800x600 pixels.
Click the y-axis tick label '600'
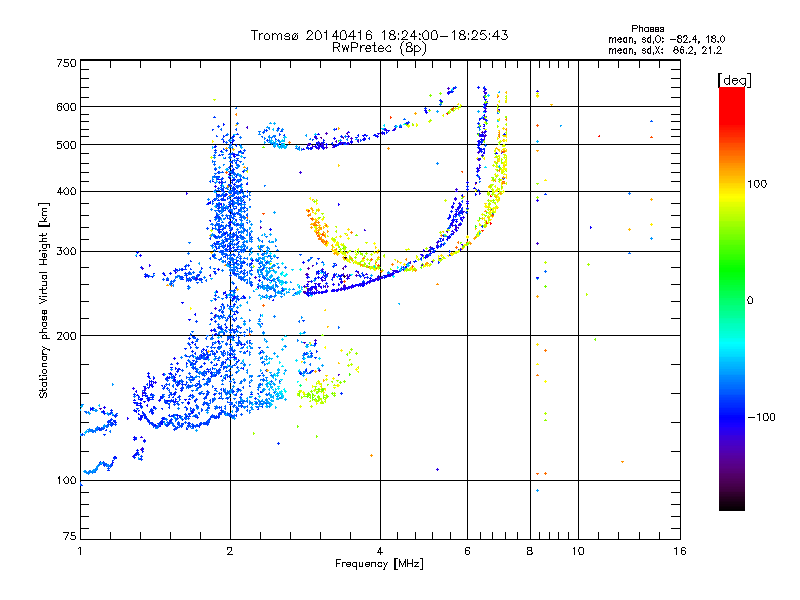click(66, 107)
